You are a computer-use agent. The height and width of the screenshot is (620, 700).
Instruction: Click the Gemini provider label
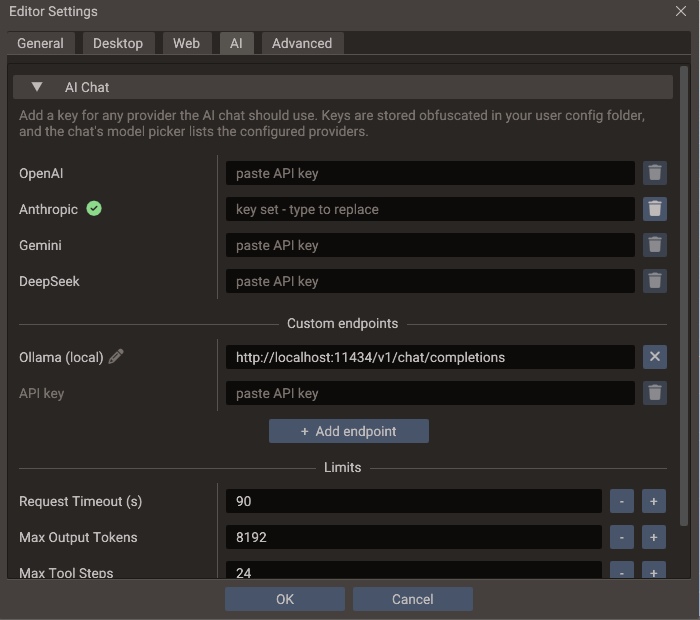point(40,245)
